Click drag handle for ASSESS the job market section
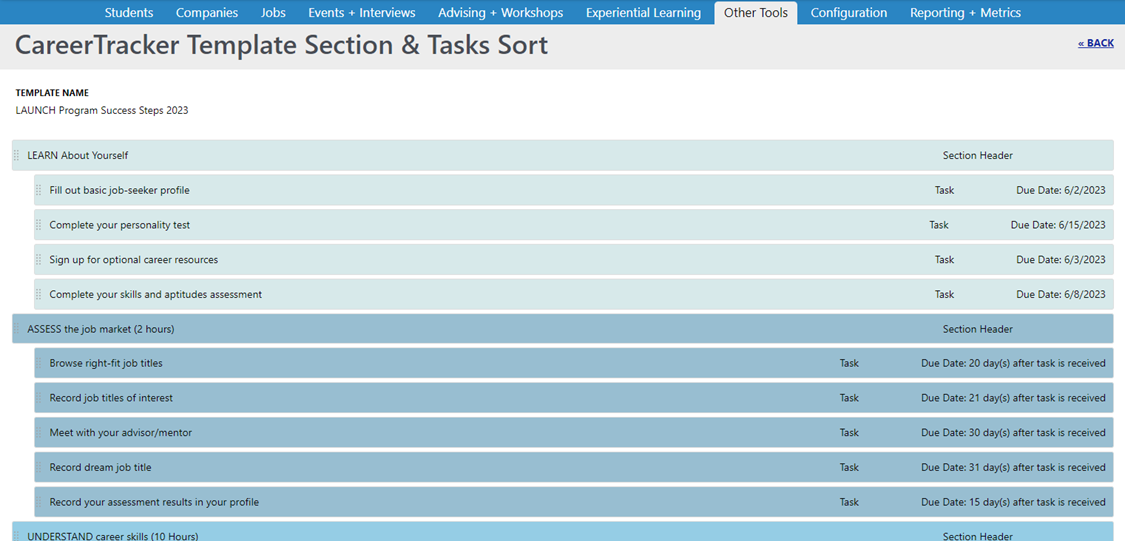 pyautogui.click(x=17, y=329)
